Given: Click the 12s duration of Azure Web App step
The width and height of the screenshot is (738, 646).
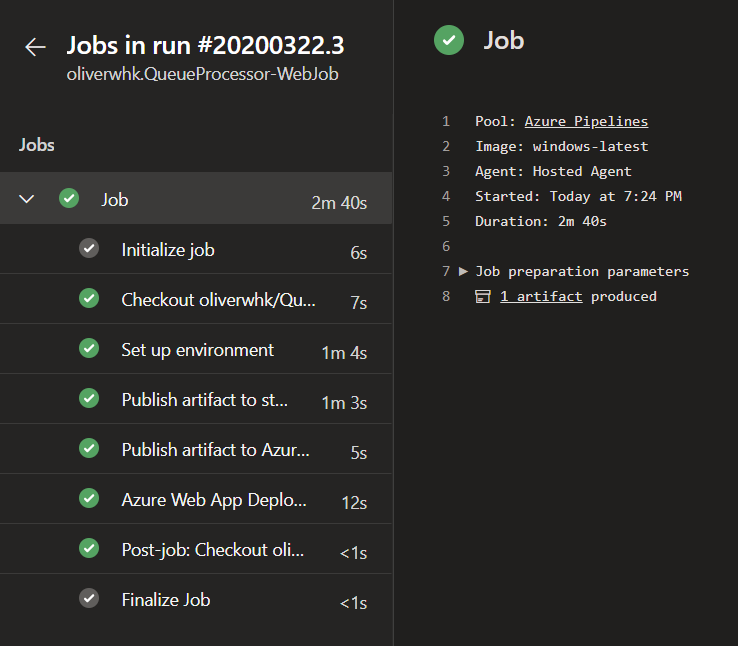Looking at the screenshot, I should pos(354,502).
